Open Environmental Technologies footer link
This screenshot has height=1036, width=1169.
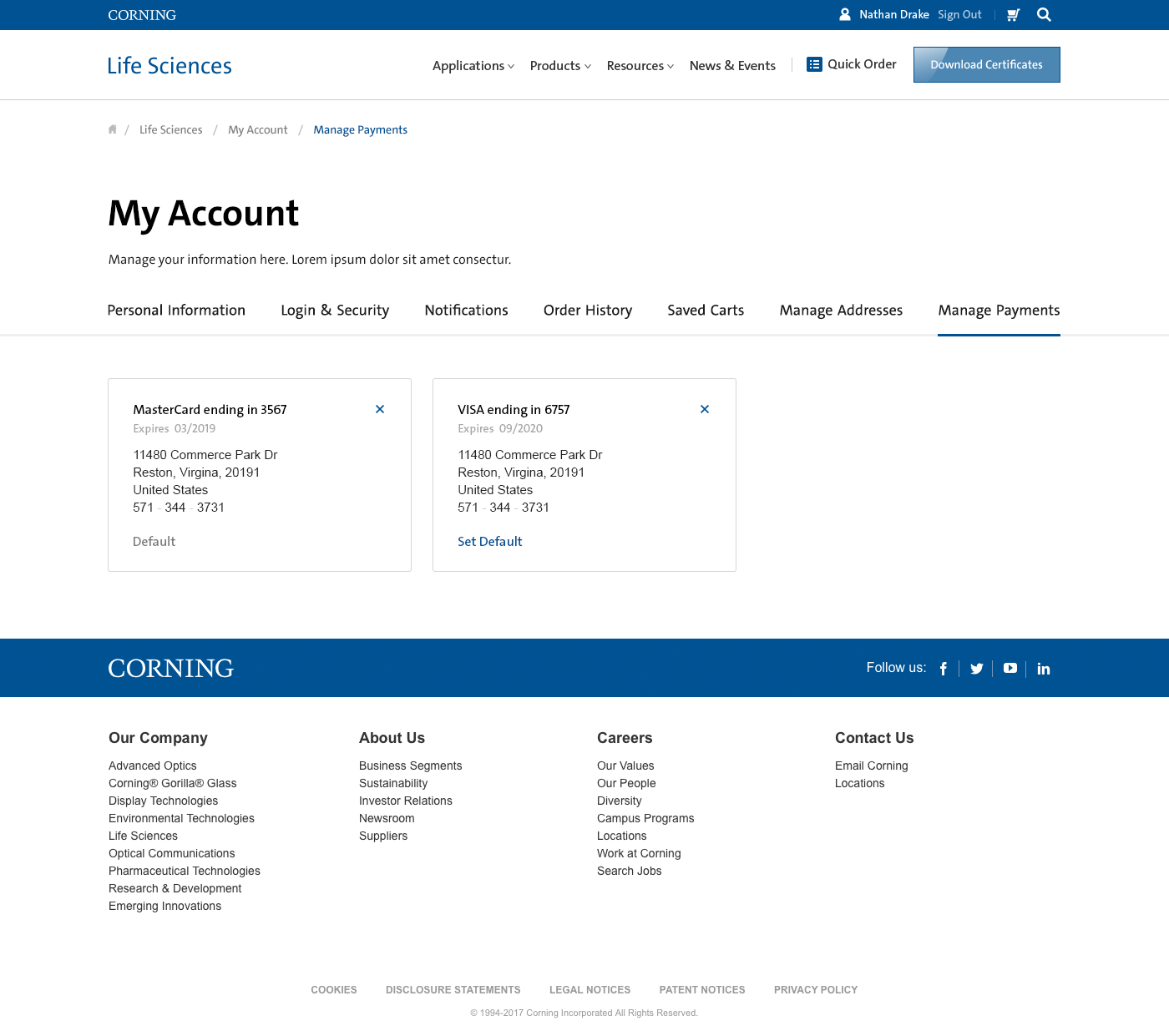pos(181,818)
